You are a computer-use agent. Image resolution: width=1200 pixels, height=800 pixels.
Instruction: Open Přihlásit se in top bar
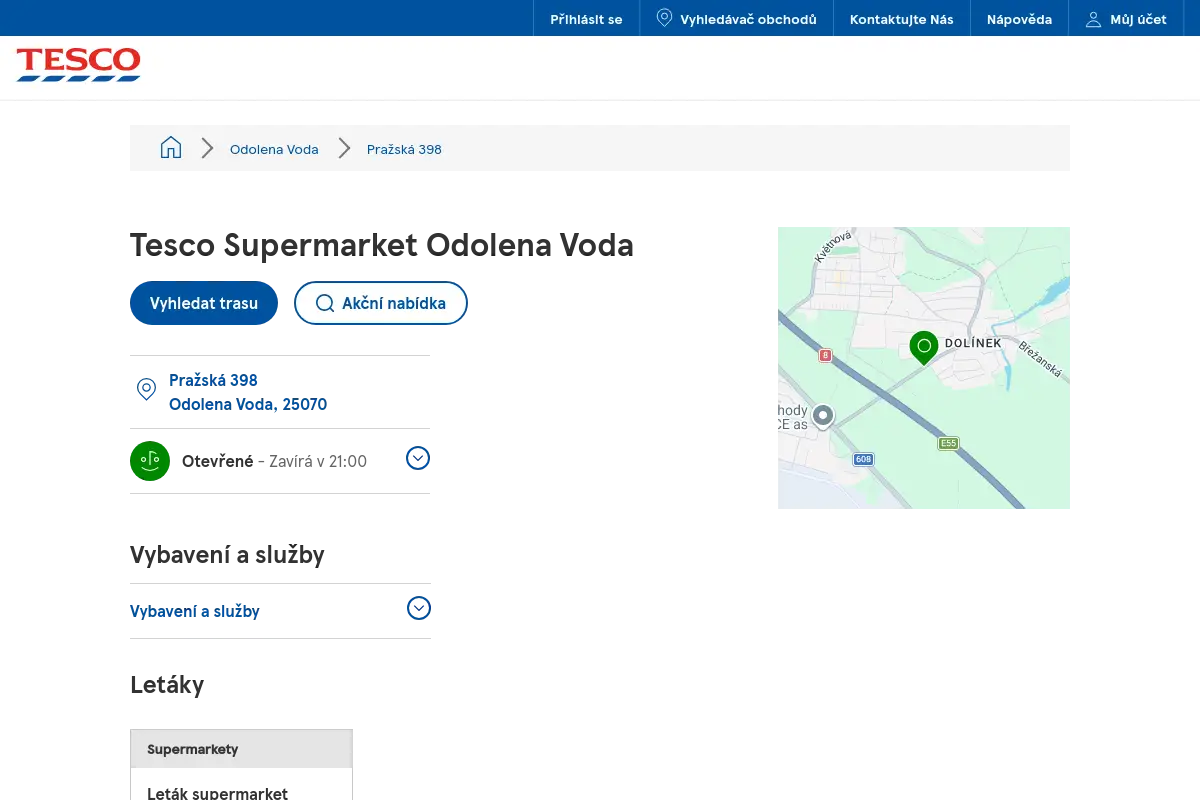[586, 19]
